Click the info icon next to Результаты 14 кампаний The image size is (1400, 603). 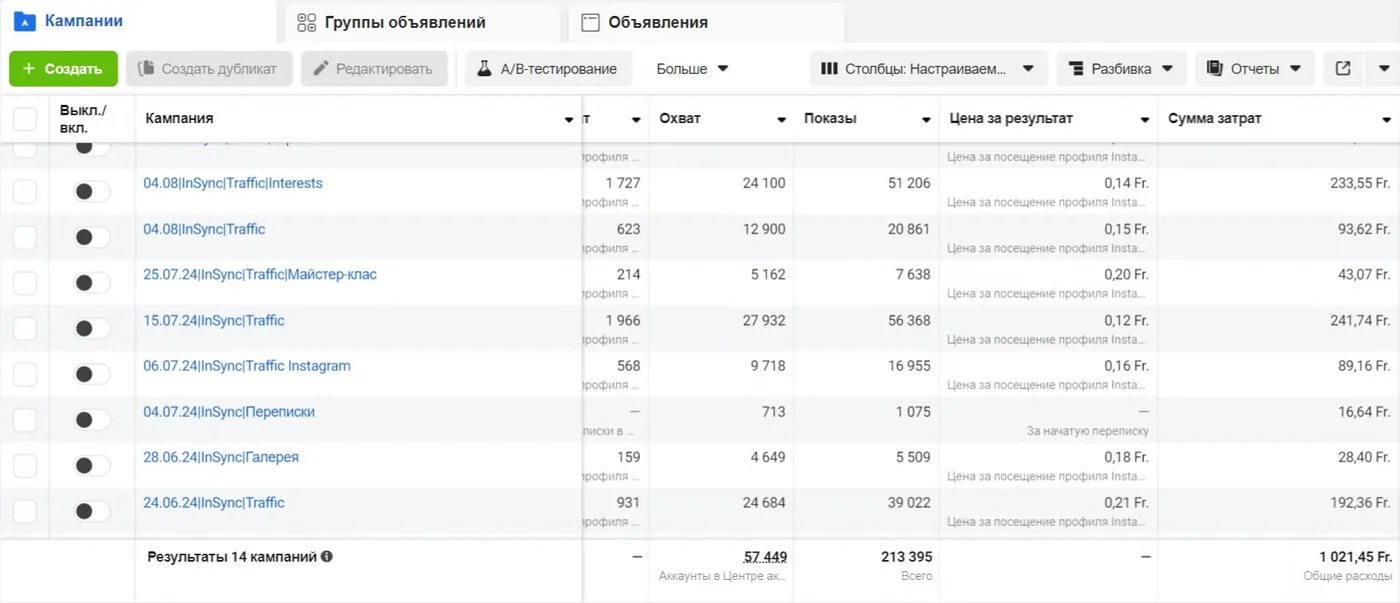pyautogui.click(x=327, y=556)
